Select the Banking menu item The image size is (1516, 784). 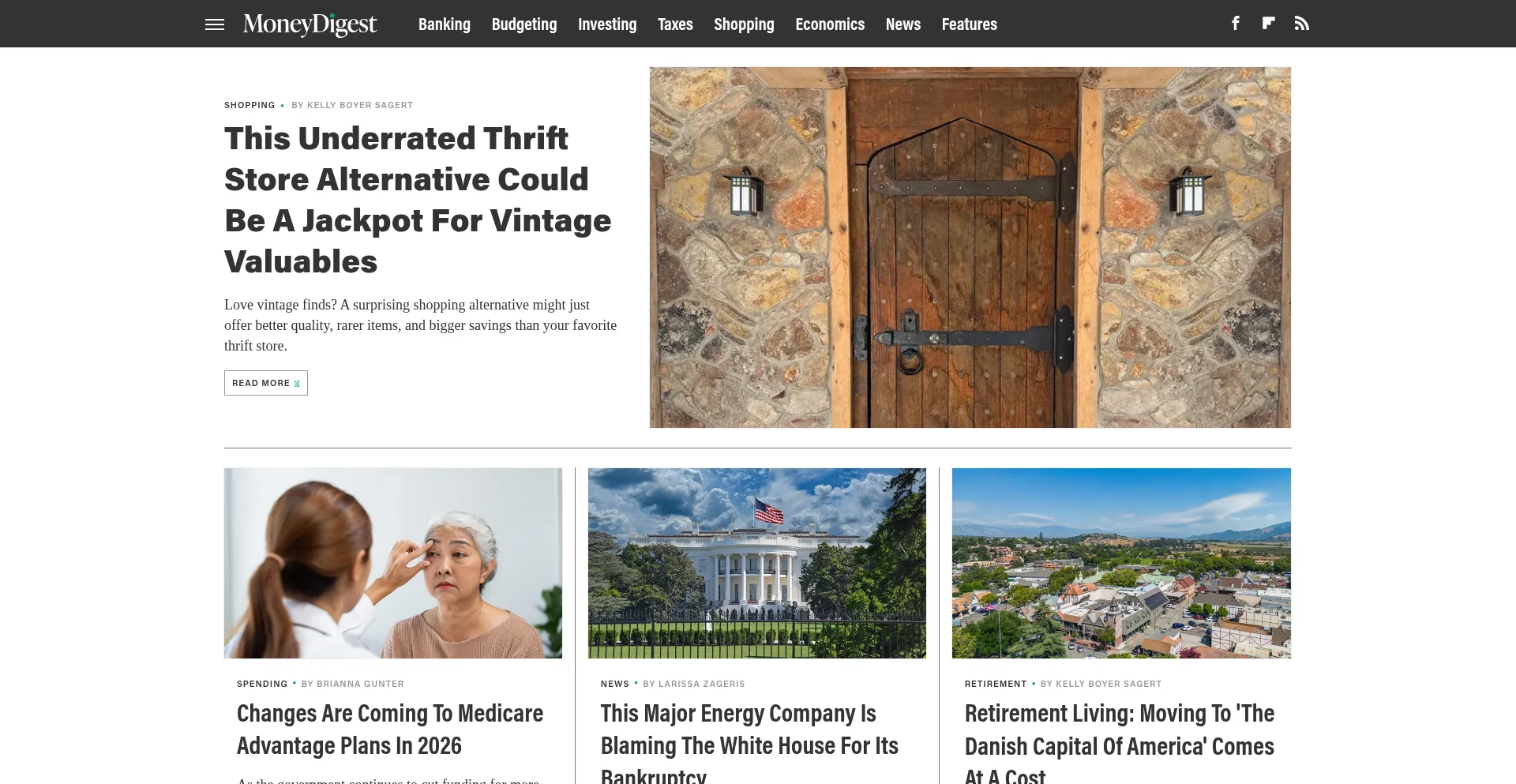pos(445,24)
